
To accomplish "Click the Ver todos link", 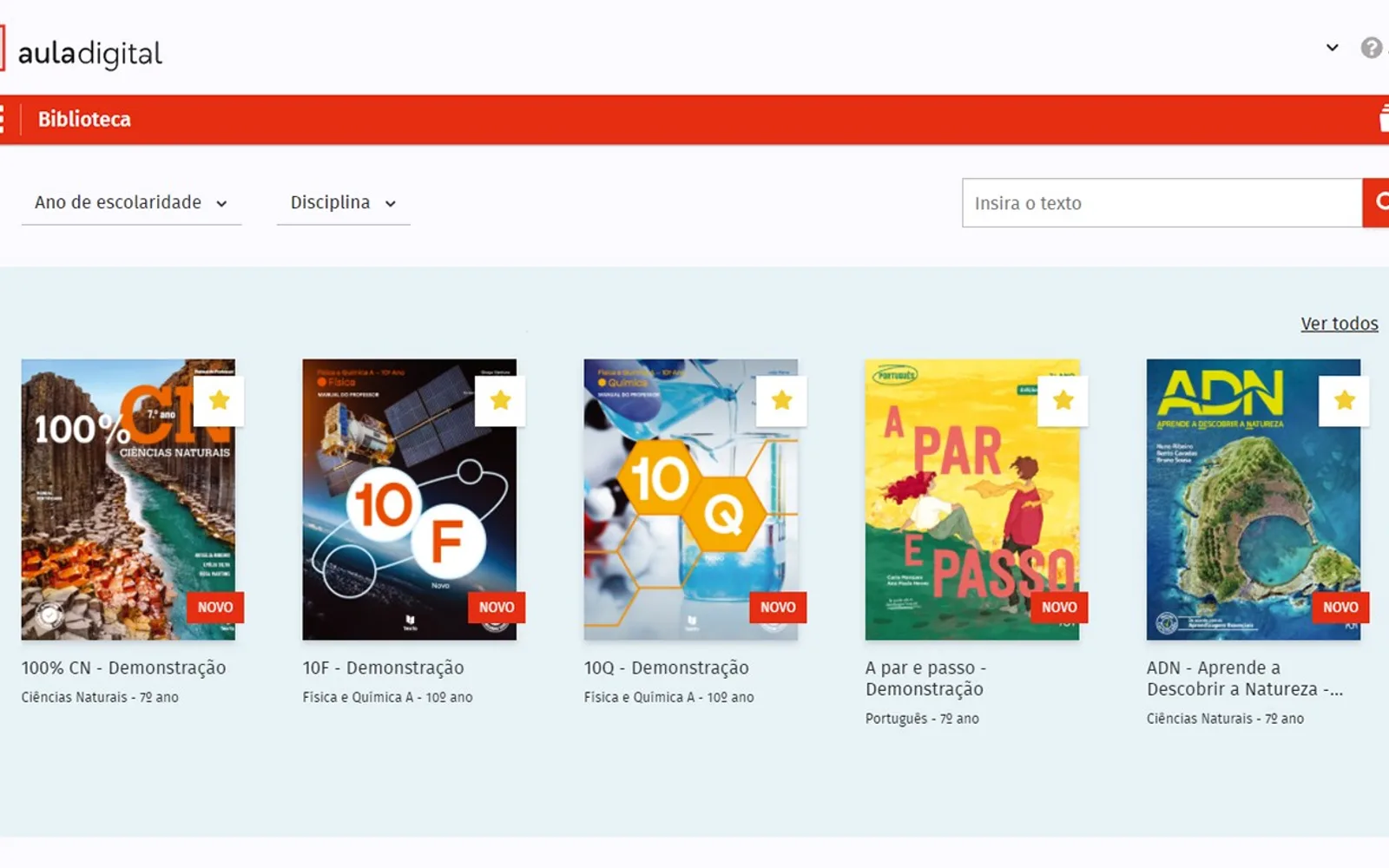I will pyautogui.click(x=1339, y=324).
